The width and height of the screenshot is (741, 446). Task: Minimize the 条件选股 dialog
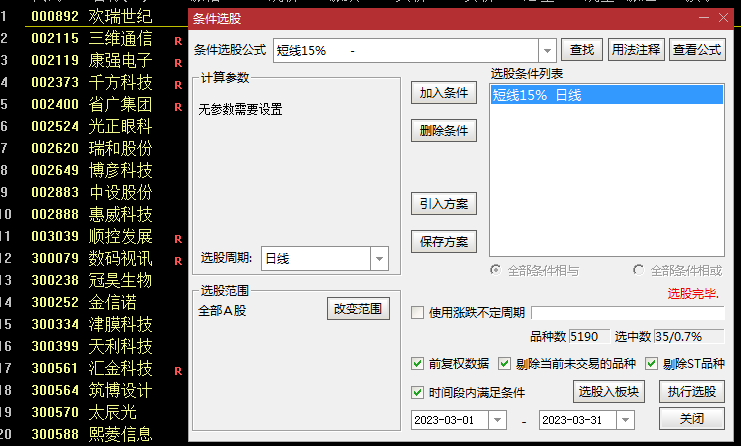[704, 18]
